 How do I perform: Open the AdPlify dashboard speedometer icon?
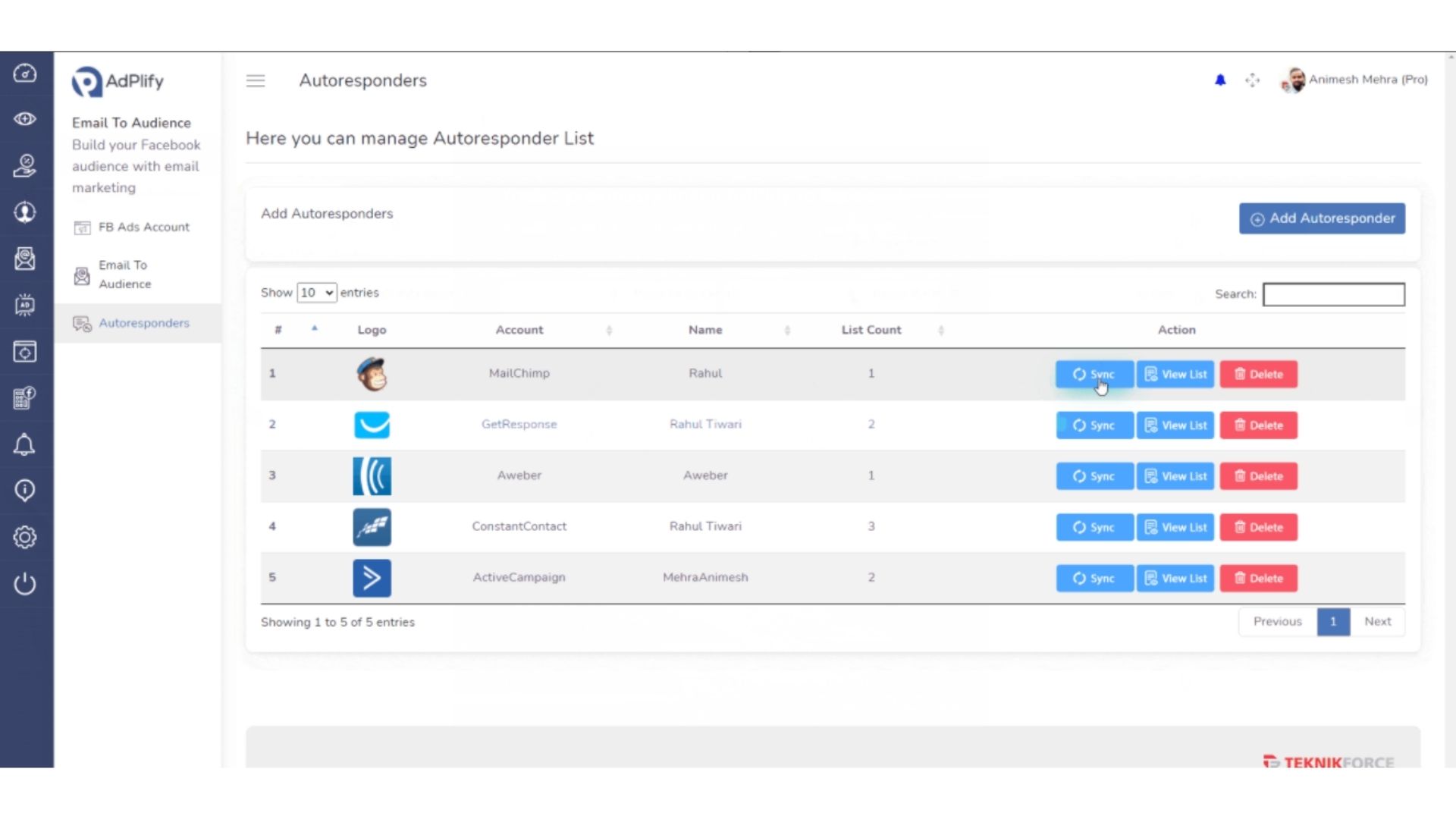click(25, 74)
